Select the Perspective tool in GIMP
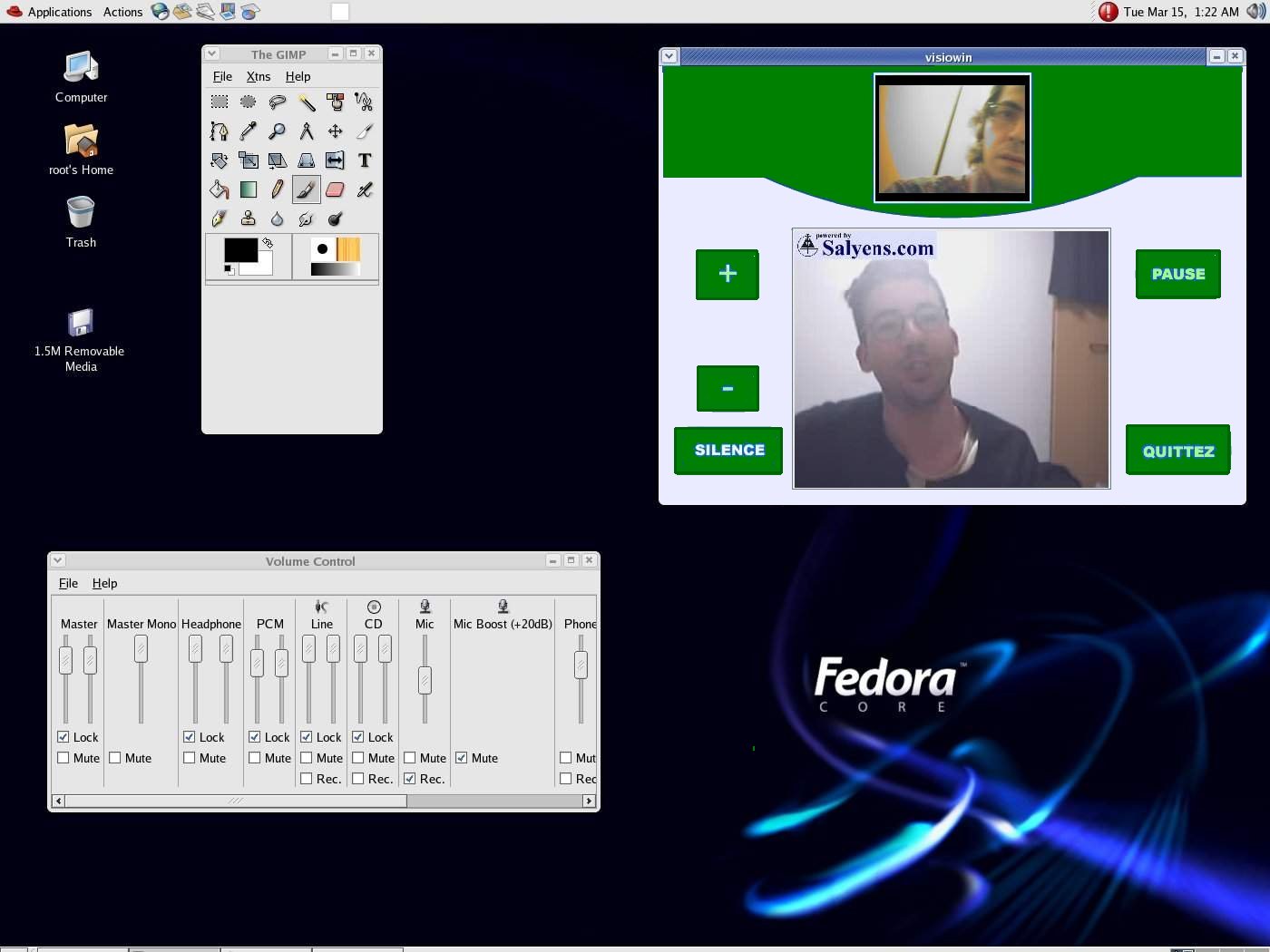 tap(307, 160)
